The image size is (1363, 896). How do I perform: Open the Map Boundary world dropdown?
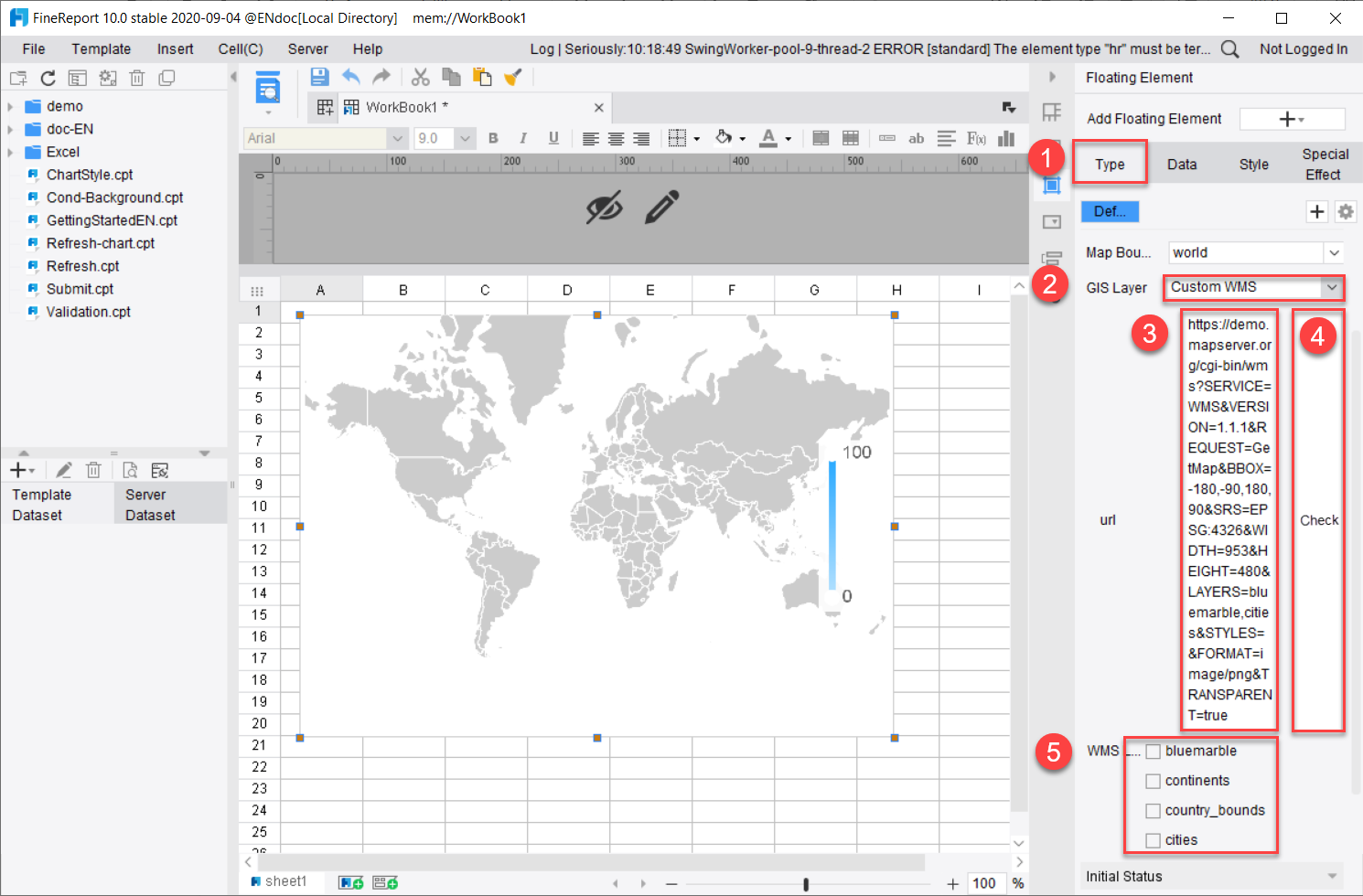click(1335, 251)
